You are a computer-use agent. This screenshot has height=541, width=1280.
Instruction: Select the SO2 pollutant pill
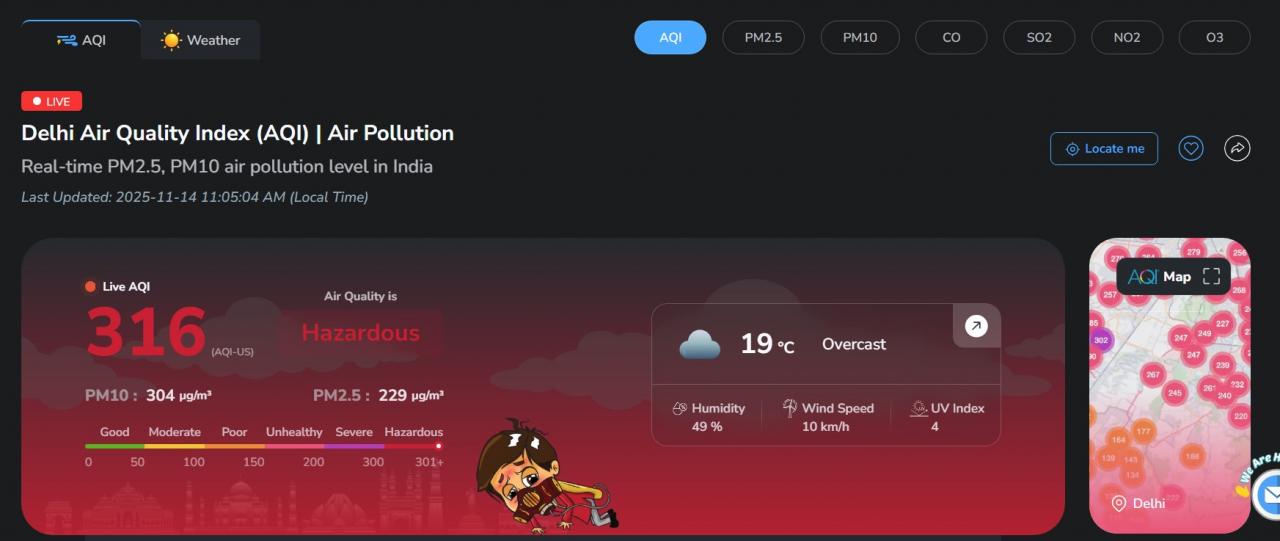point(1039,38)
